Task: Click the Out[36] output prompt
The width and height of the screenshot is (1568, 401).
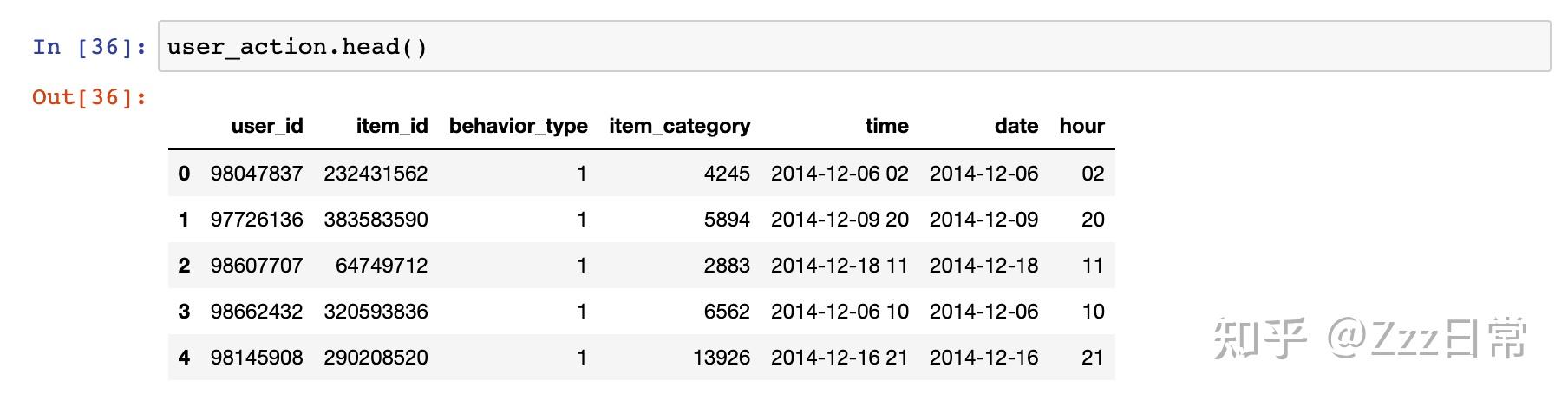Action: click(x=89, y=97)
